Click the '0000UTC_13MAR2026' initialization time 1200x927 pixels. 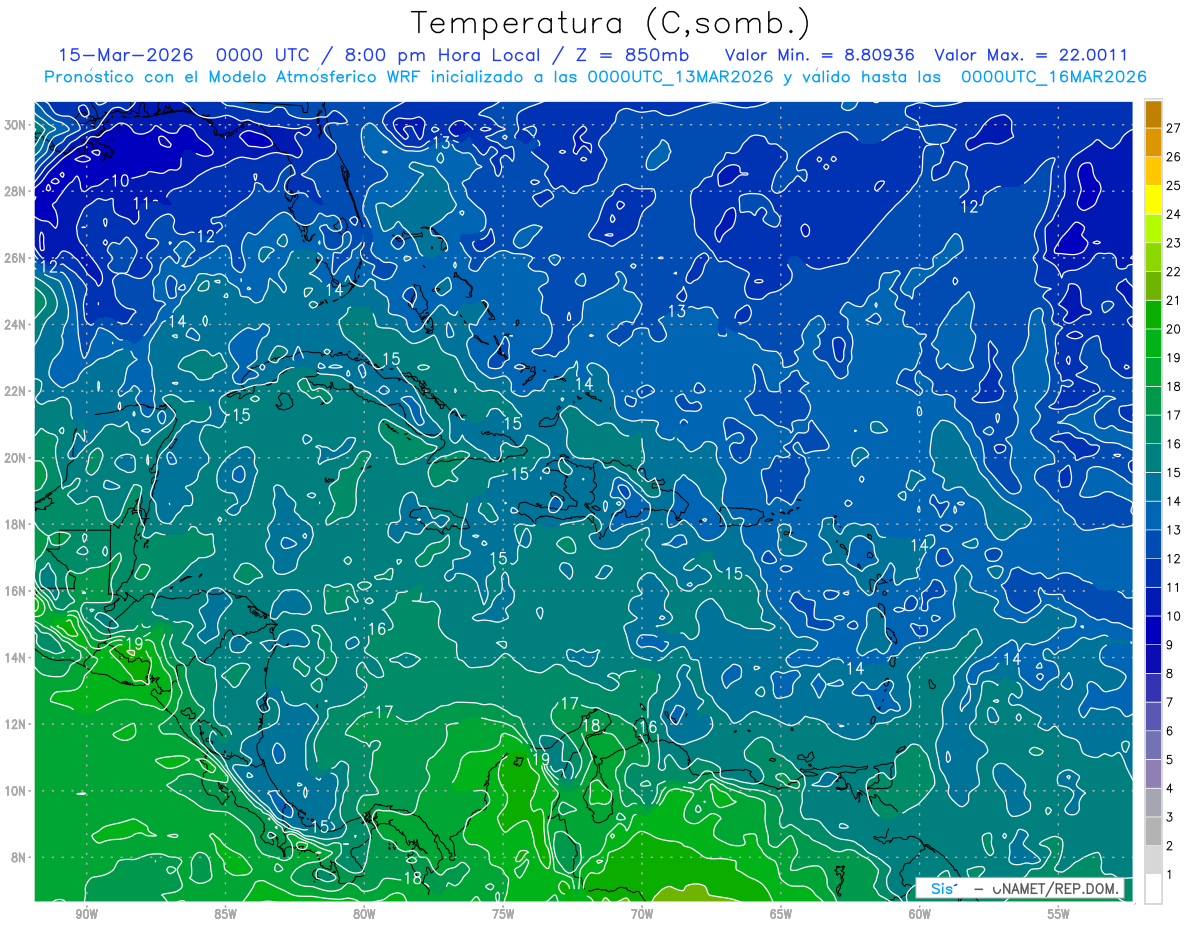coord(680,77)
